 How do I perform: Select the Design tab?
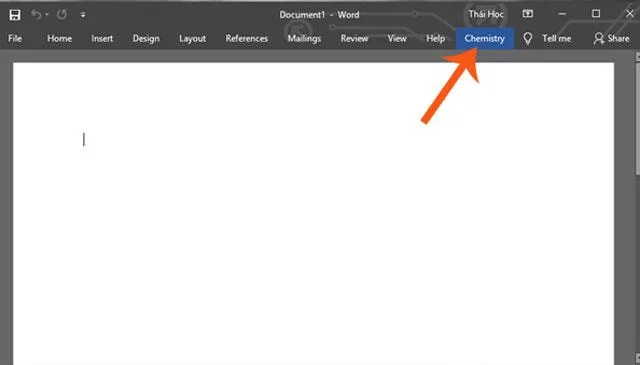pyautogui.click(x=146, y=38)
